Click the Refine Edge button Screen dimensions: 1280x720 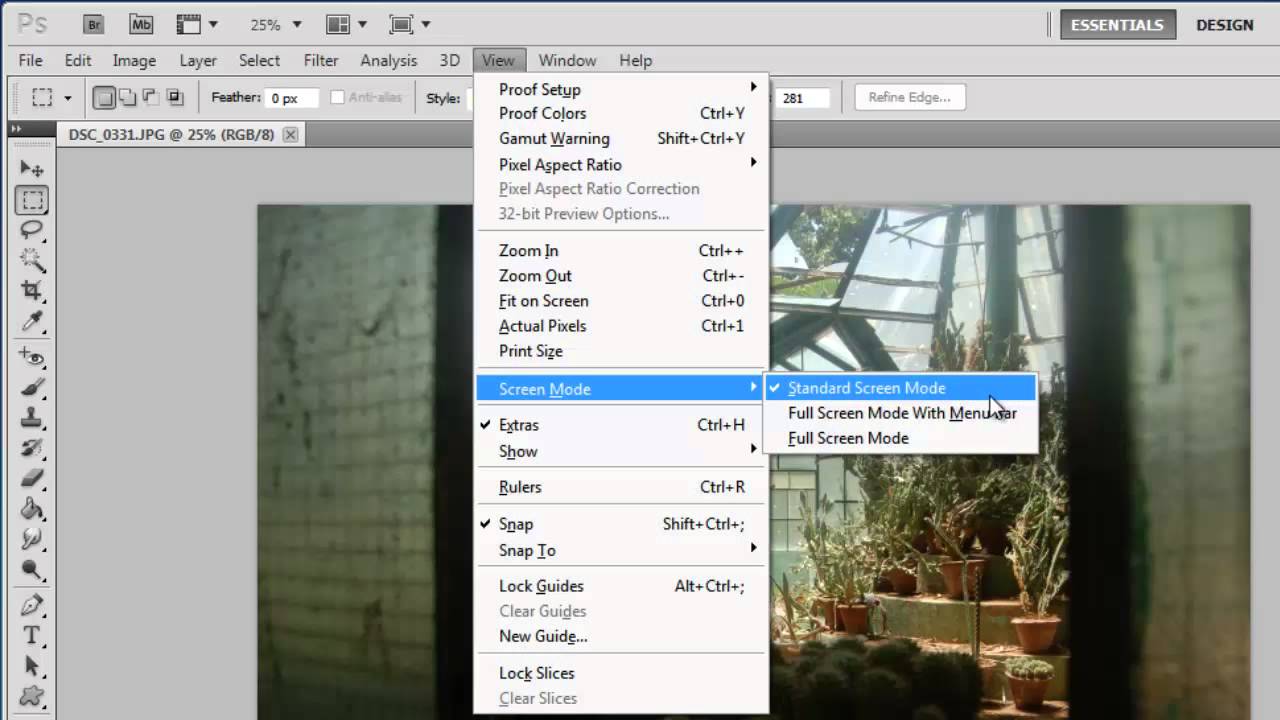909,96
